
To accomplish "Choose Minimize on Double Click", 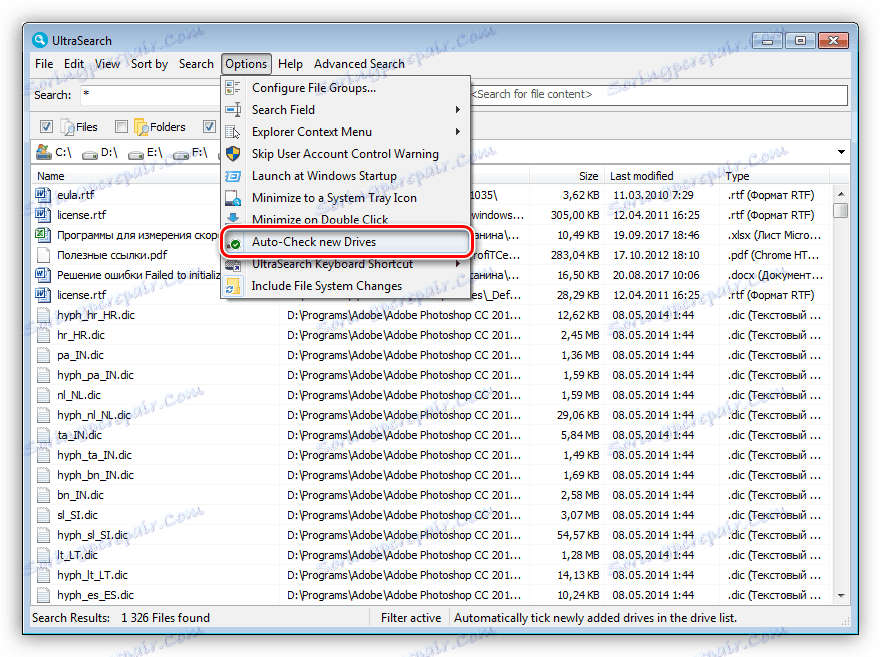I will [x=346, y=220].
